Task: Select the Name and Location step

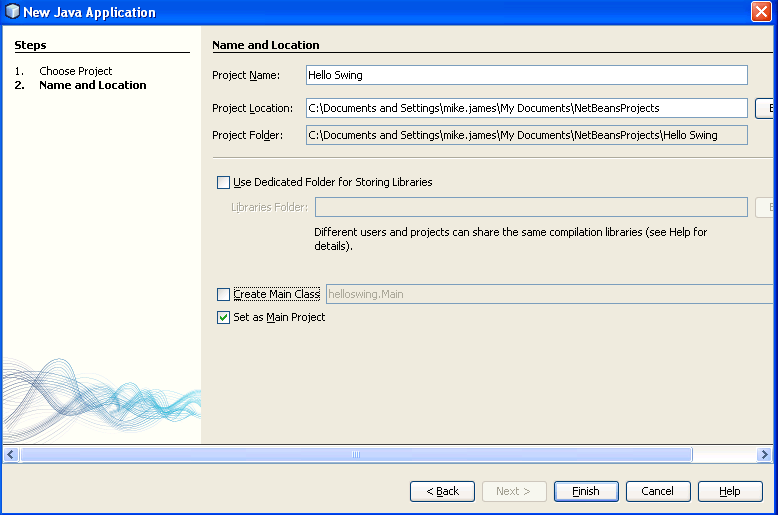Action: (92, 85)
